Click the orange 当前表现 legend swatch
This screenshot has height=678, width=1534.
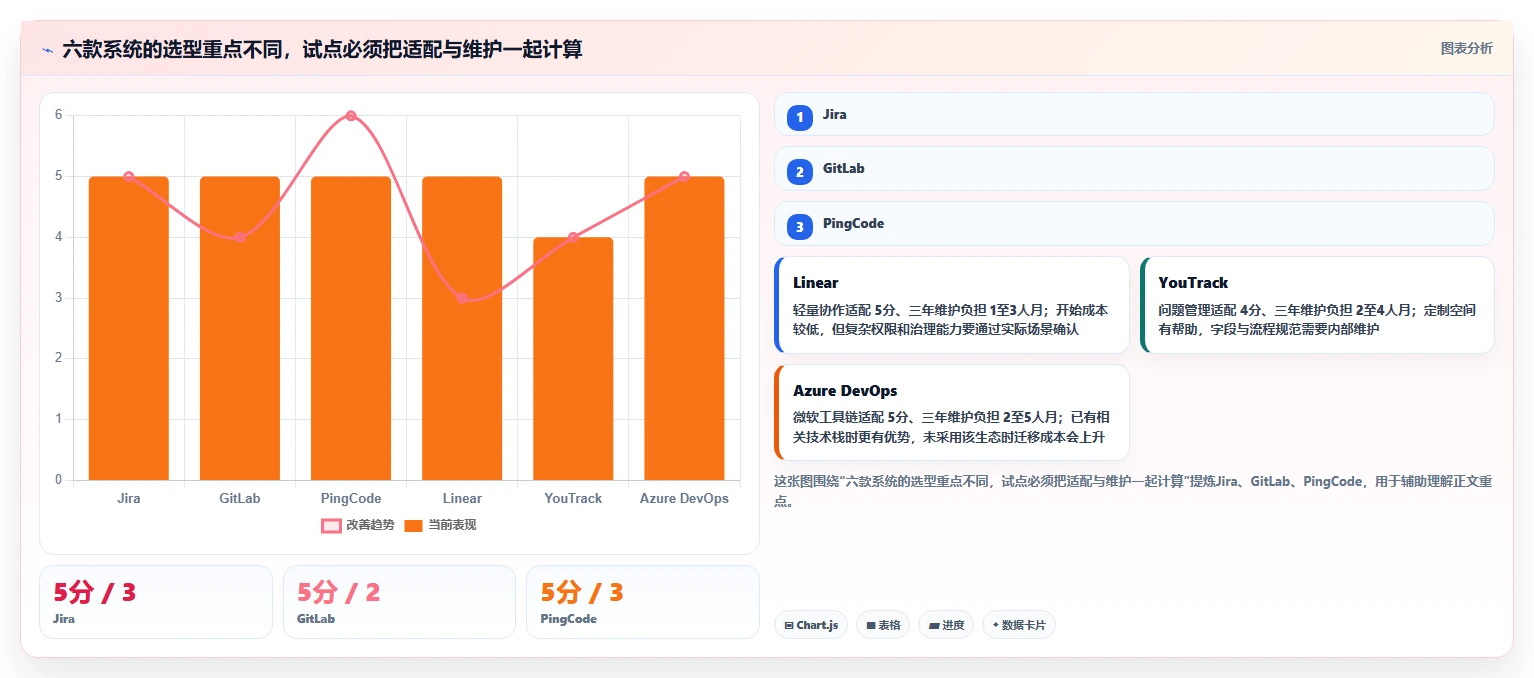[x=414, y=526]
